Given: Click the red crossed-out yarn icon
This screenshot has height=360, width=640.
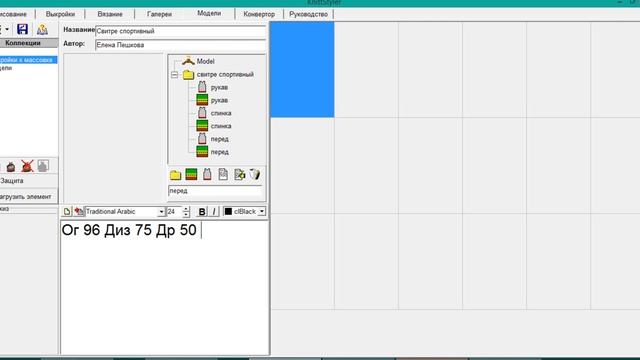Looking at the screenshot, I should click(x=27, y=166).
